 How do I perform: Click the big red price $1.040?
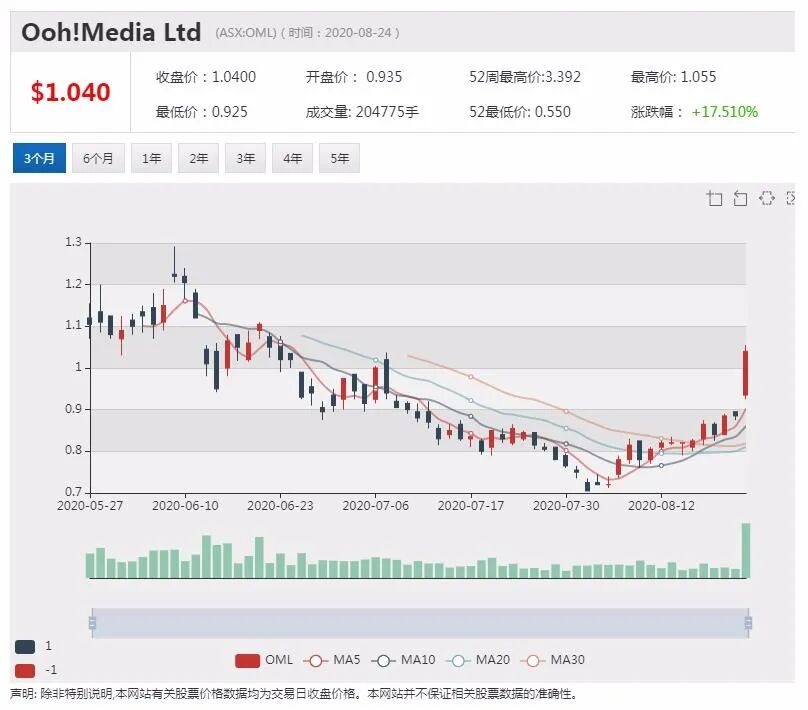[x=71, y=92]
